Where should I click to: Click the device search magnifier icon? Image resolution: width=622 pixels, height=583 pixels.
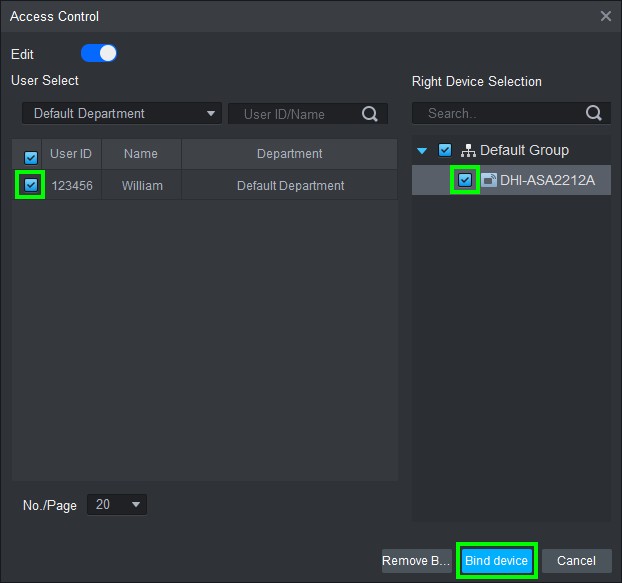[x=594, y=114]
